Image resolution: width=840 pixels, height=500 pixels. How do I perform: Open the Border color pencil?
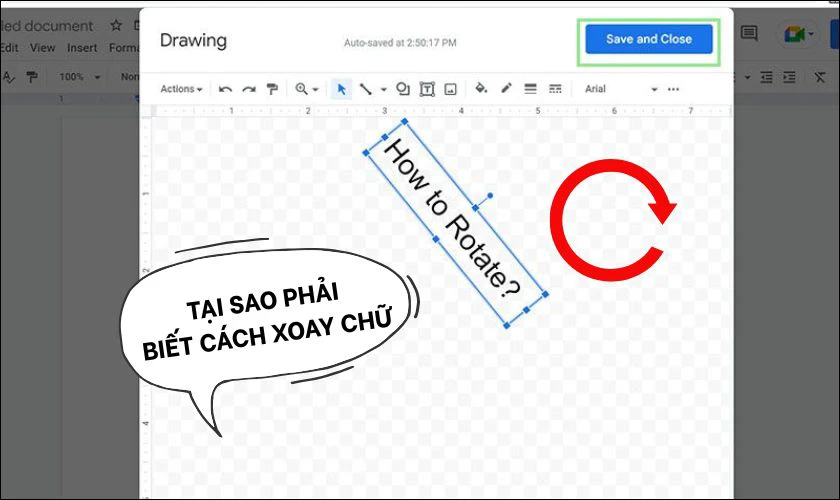[x=506, y=88]
